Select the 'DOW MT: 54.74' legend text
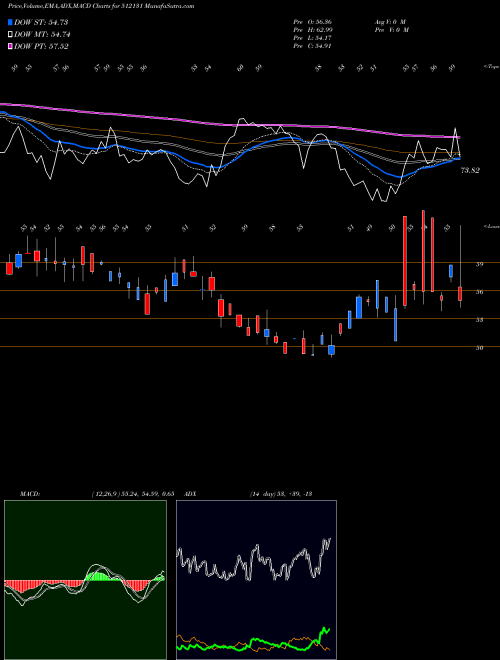 (x=42, y=35)
